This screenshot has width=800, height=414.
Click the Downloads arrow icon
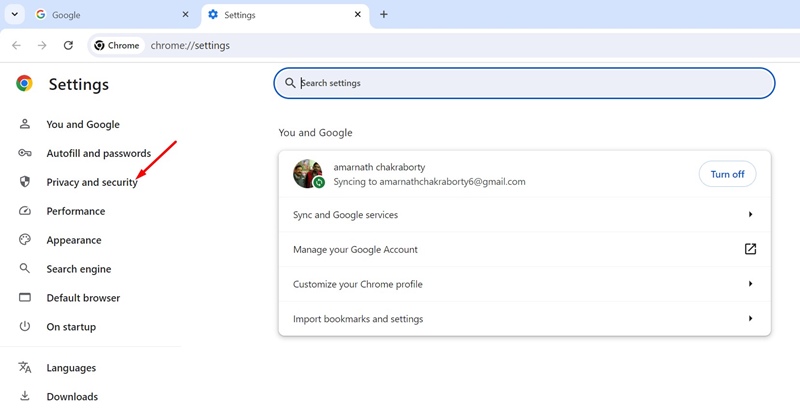pyautogui.click(x=25, y=396)
